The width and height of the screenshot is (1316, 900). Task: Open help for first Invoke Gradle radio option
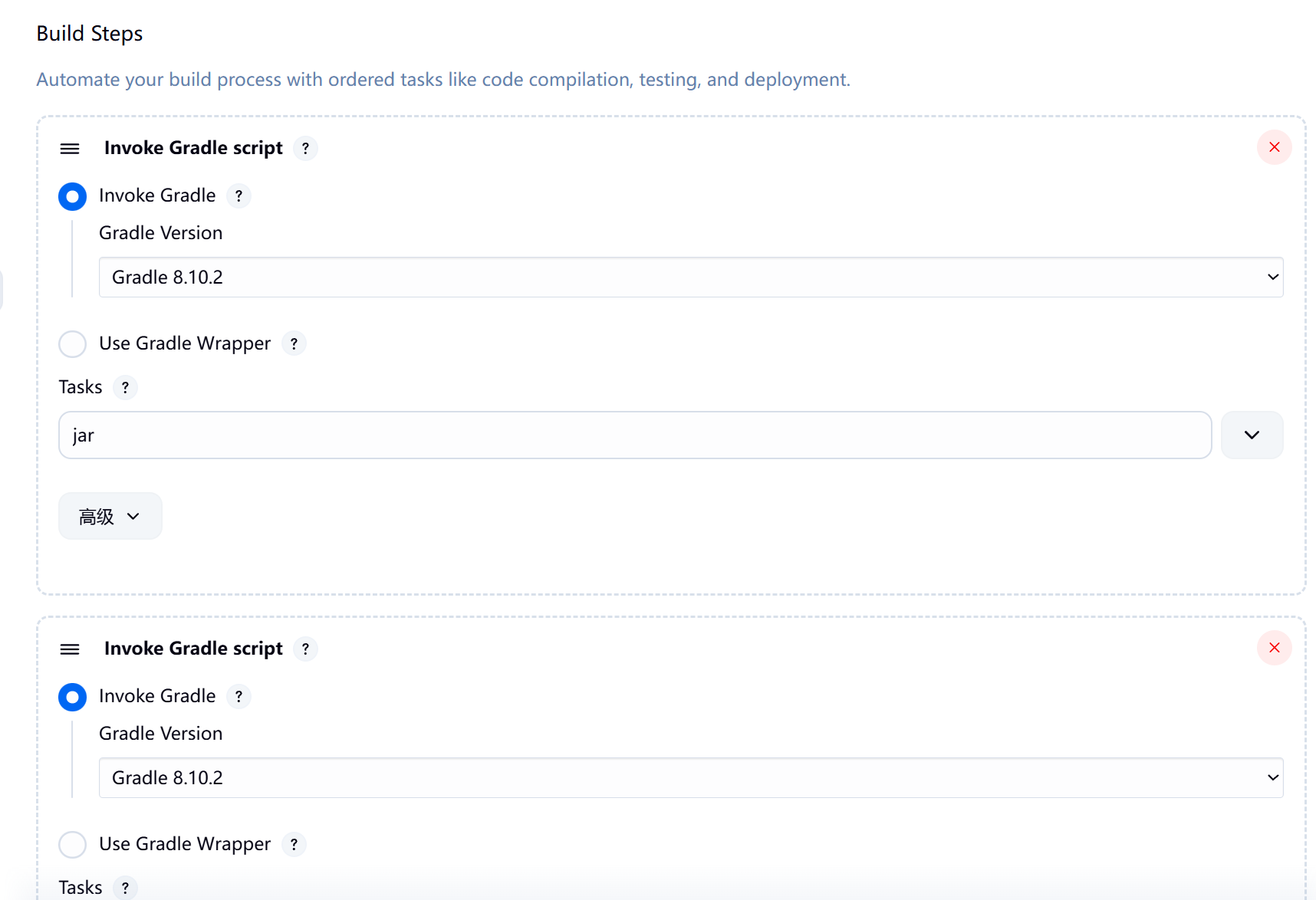coord(239,196)
